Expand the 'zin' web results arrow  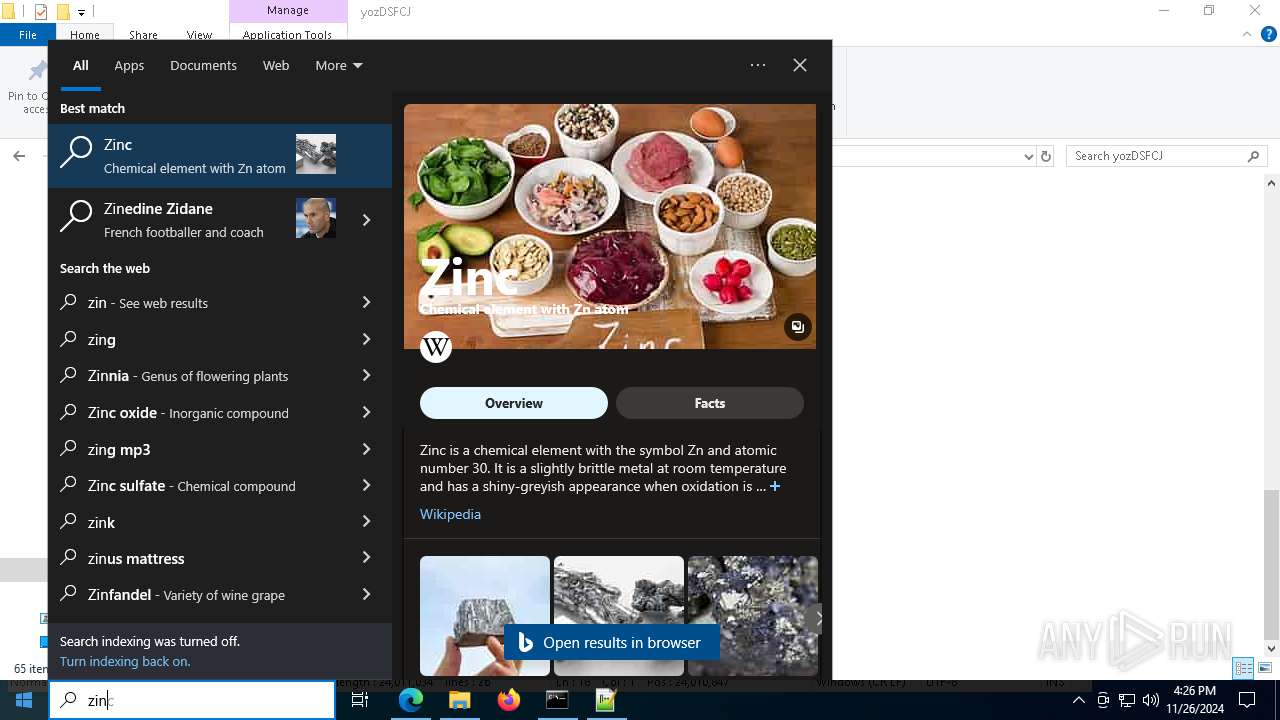point(366,302)
